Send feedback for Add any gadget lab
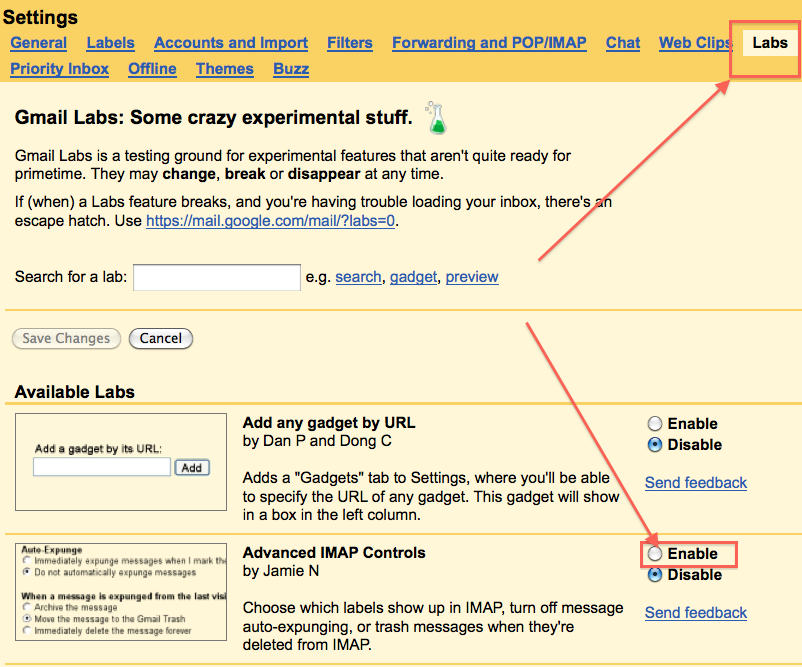Image resolution: width=802 pixels, height=667 pixels. (x=696, y=483)
